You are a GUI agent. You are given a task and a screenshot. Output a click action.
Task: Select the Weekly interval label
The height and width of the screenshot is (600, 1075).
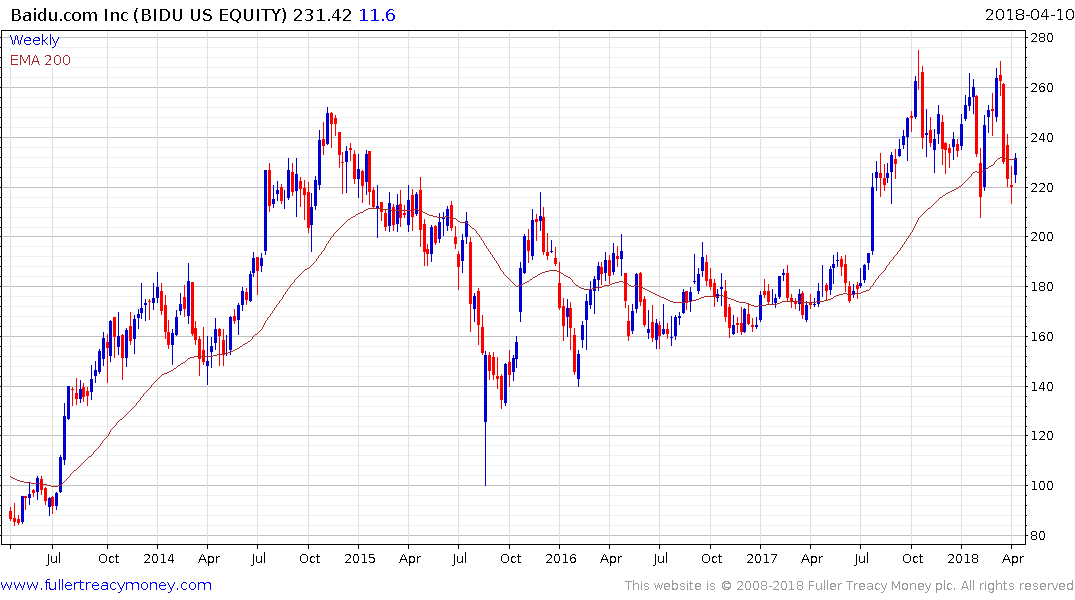pos(34,40)
